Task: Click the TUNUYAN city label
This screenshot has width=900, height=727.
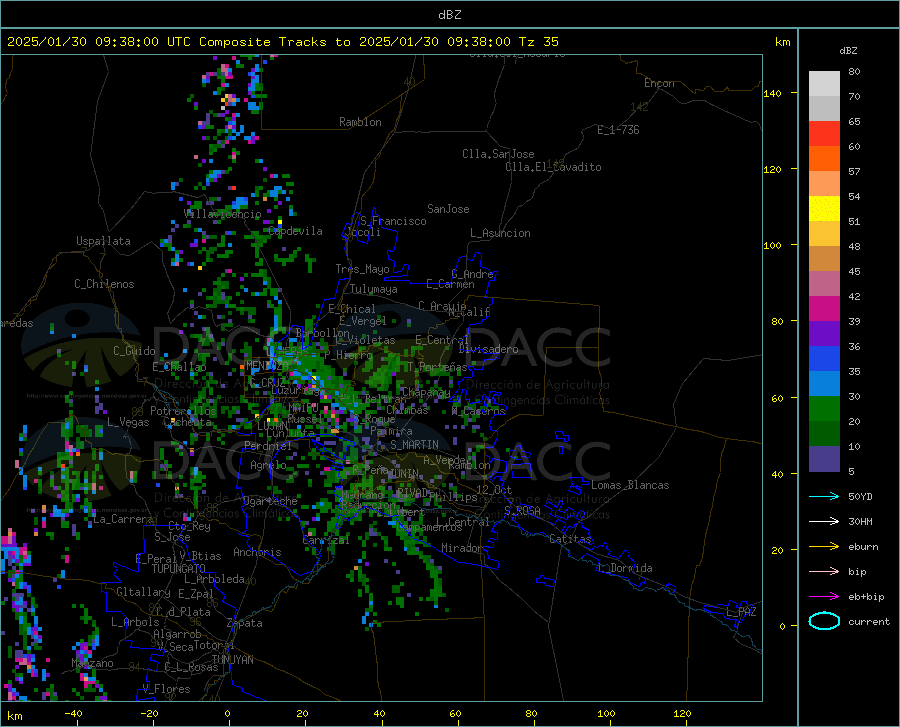Action: click(232, 660)
